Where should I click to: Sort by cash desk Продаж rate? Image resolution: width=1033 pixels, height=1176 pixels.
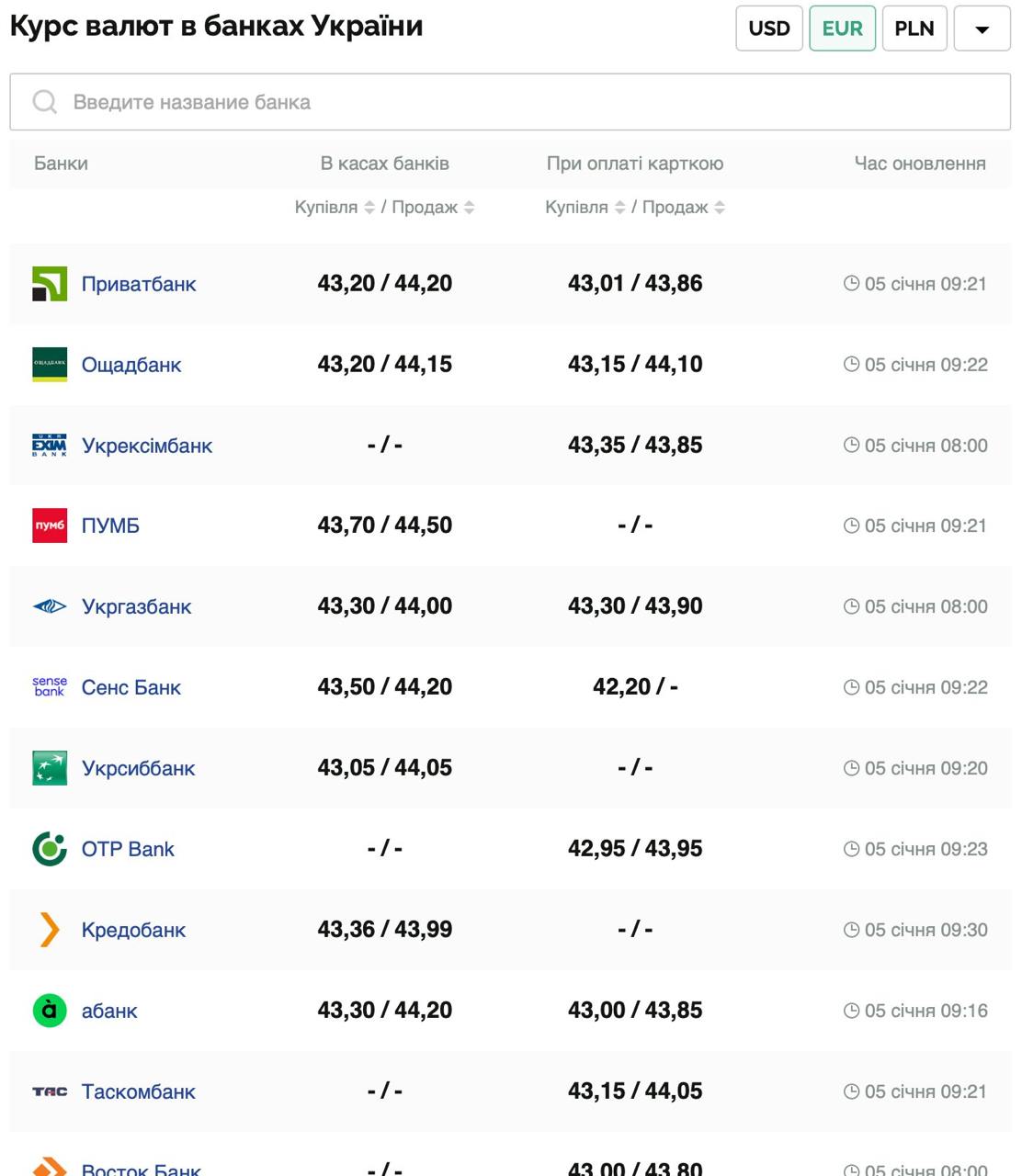click(x=469, y=208)
